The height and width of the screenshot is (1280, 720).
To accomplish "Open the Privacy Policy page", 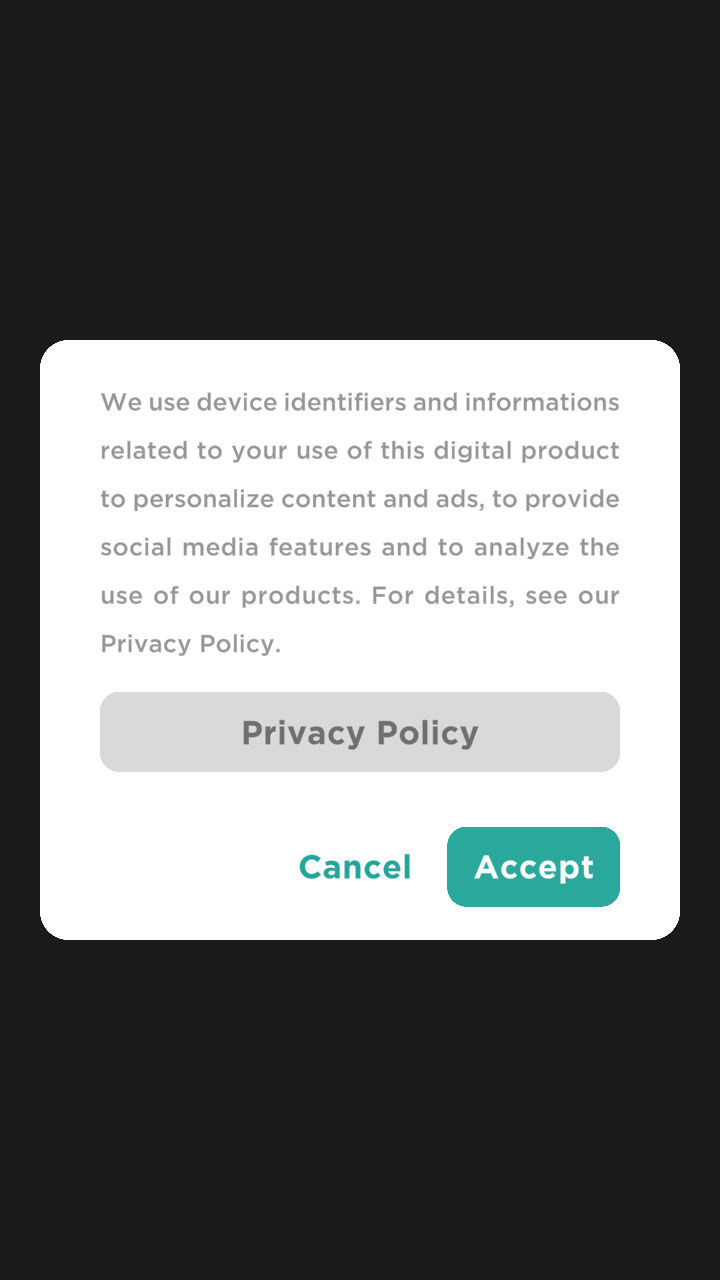I will (360, 732).
